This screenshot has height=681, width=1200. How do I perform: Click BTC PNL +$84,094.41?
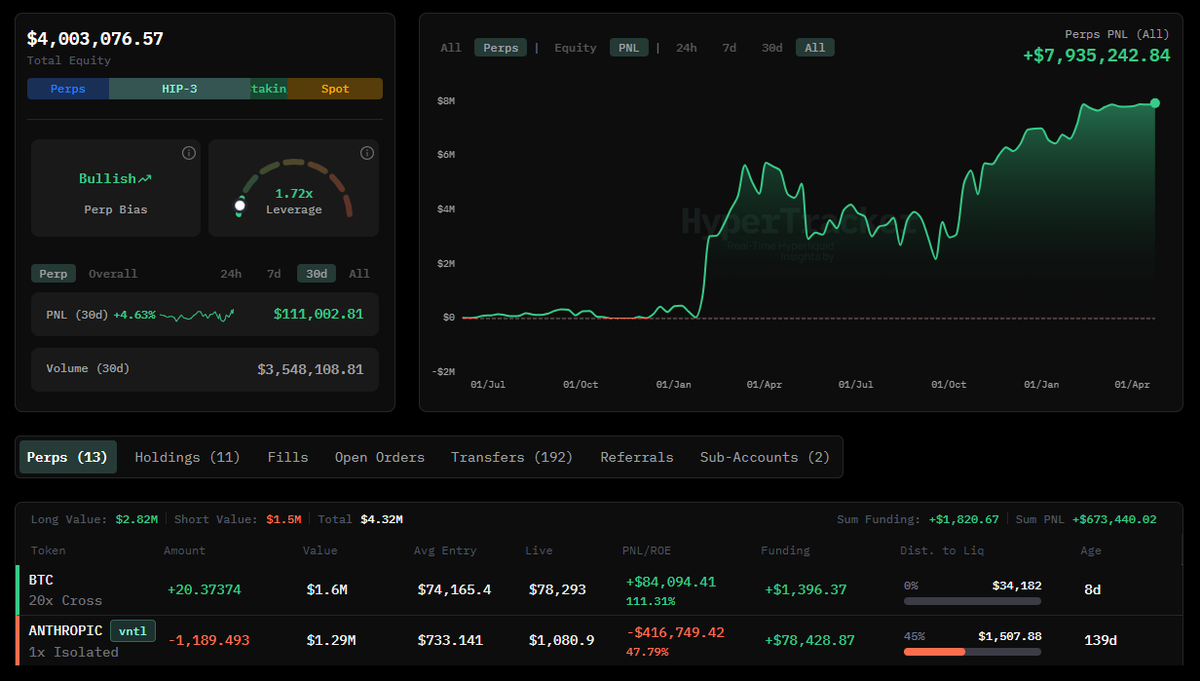click(x=671, y=582)
